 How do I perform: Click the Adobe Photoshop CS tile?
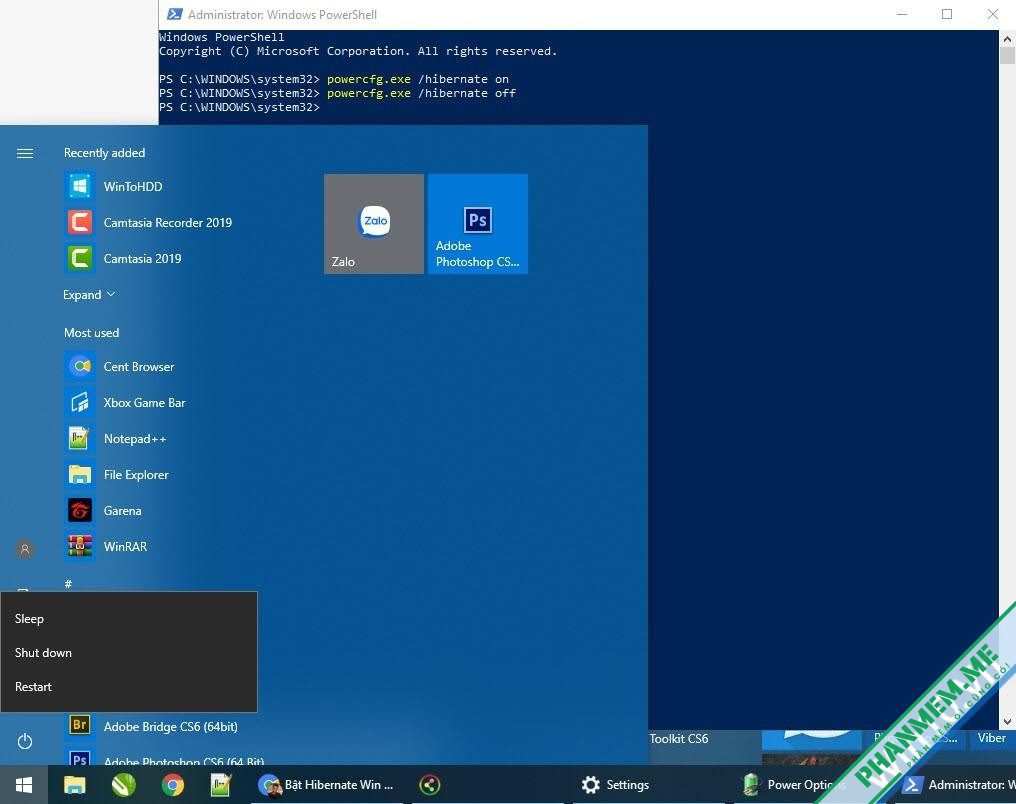pyautogui.click(x=478, y=224)
